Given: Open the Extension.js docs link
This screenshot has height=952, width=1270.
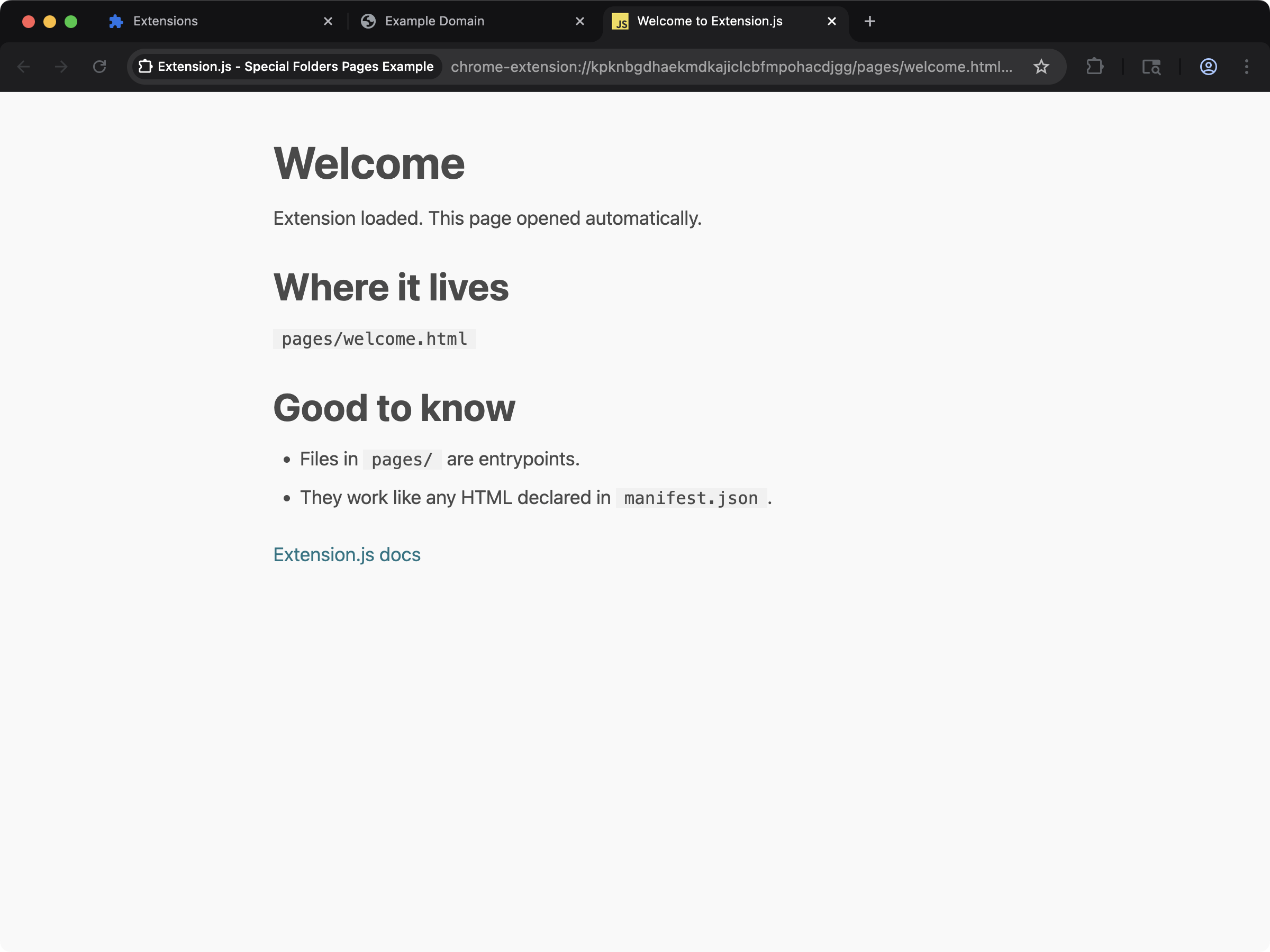Looking at the screenshot, I should tap(347, 554).
